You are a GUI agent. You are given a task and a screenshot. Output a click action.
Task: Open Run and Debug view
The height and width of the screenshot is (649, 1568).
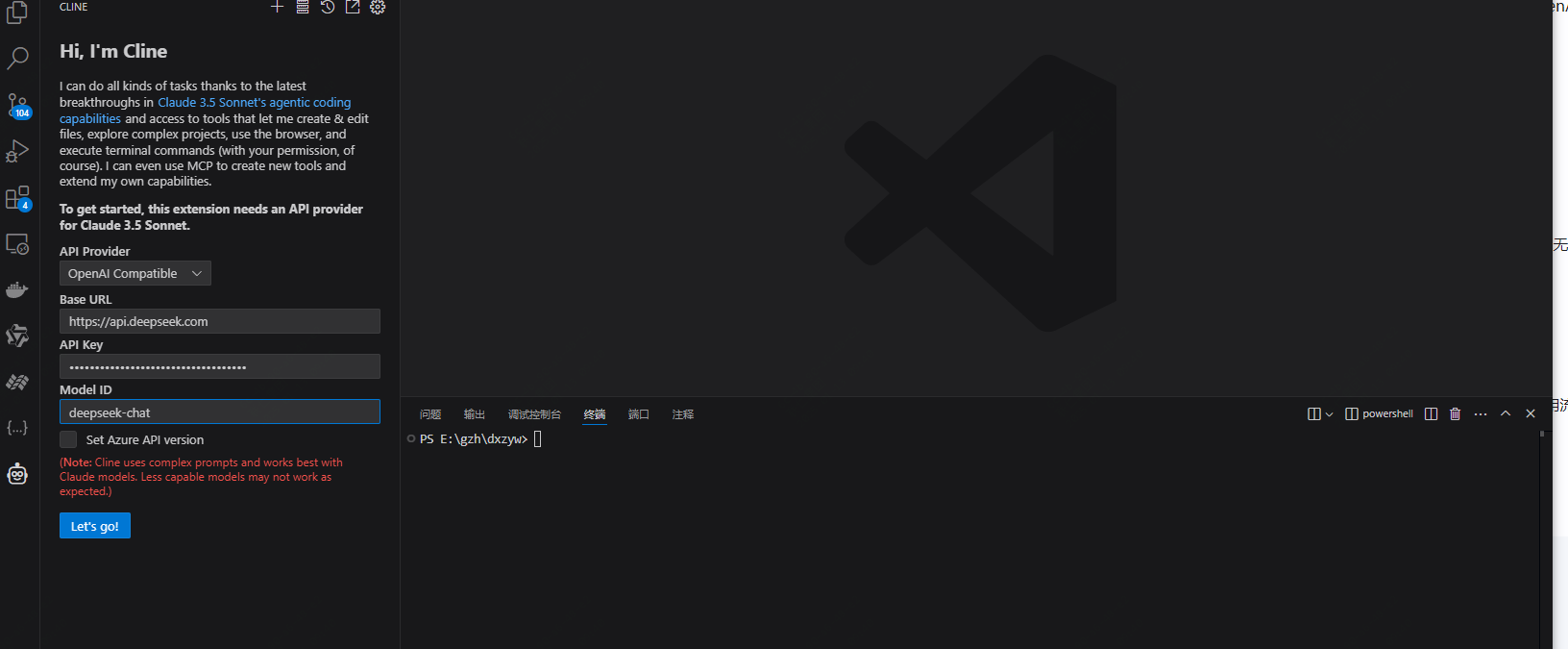(x=17, y=152)
